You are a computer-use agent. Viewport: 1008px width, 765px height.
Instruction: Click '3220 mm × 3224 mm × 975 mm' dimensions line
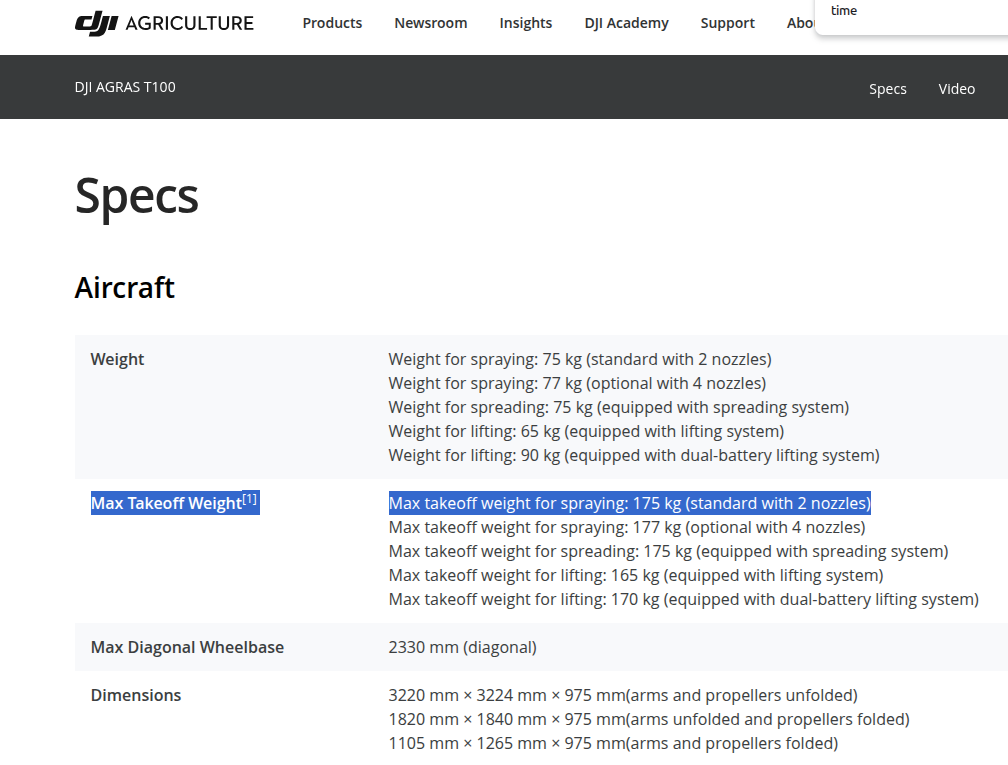(623, 695)
